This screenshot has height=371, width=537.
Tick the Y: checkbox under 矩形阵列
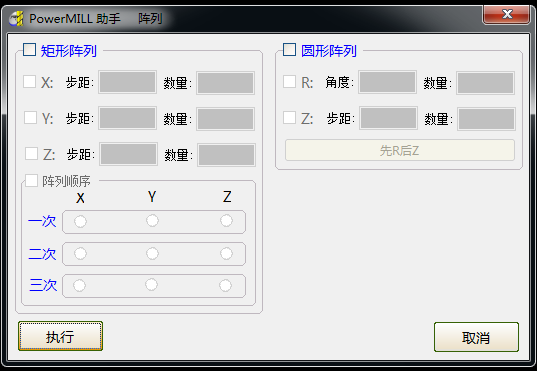point(30,118)
